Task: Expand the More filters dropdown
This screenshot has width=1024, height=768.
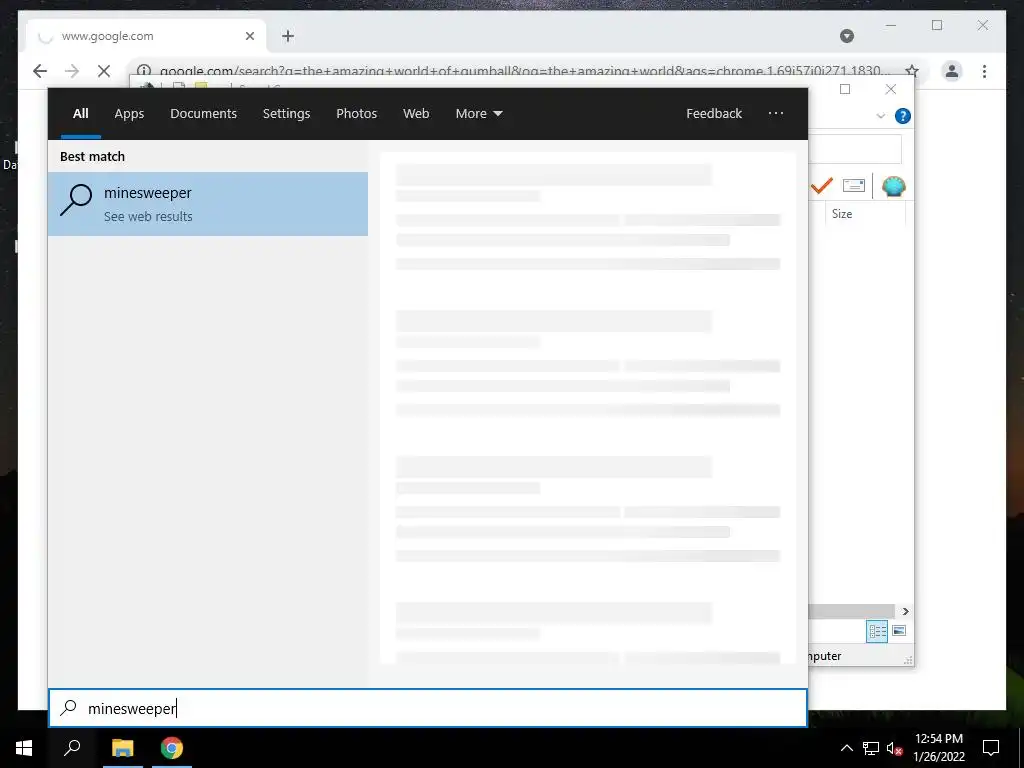Action: pos(479,114)
